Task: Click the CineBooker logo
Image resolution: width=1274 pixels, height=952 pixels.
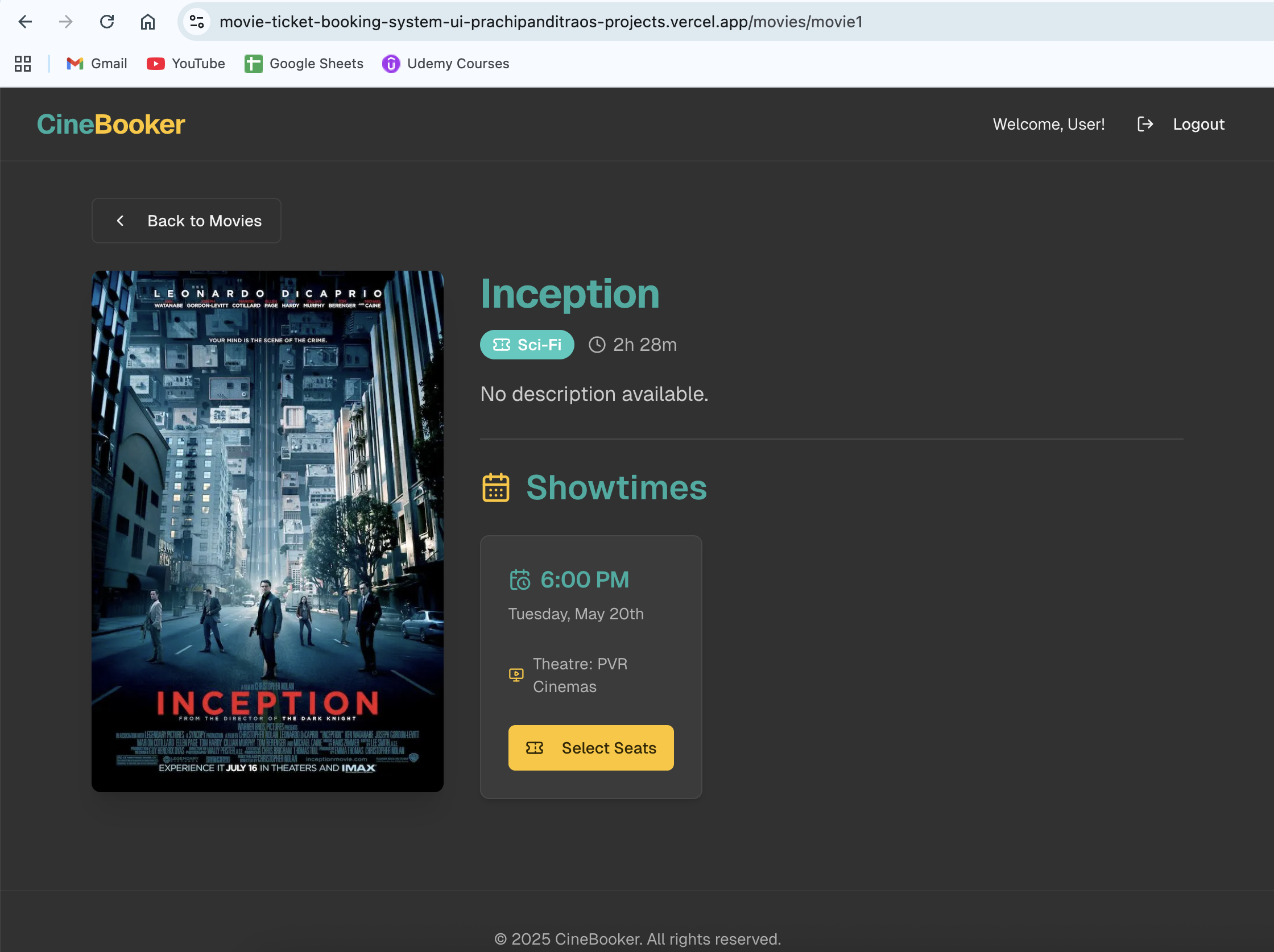Action: click(111, 125)
